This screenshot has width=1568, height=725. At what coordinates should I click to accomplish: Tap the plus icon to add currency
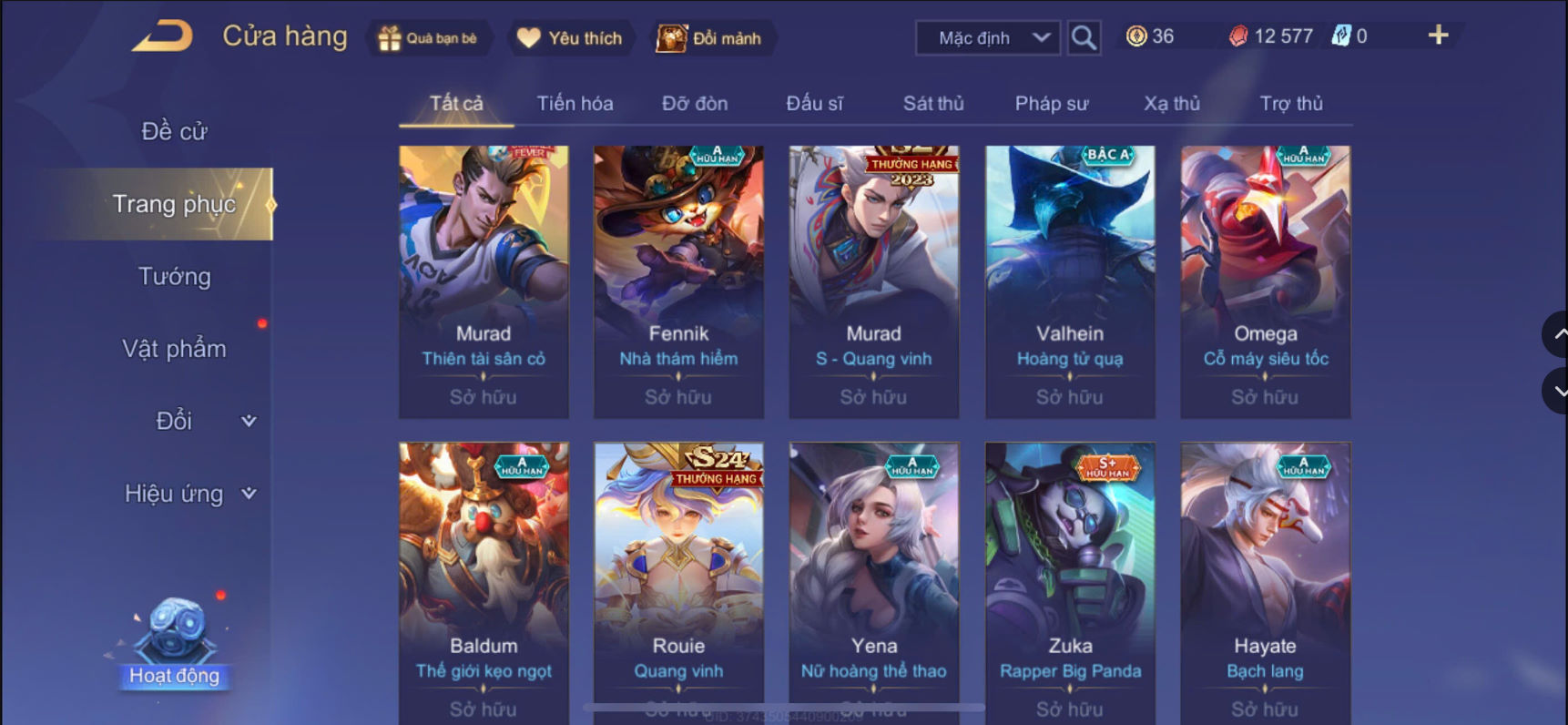coord(1438,36)
